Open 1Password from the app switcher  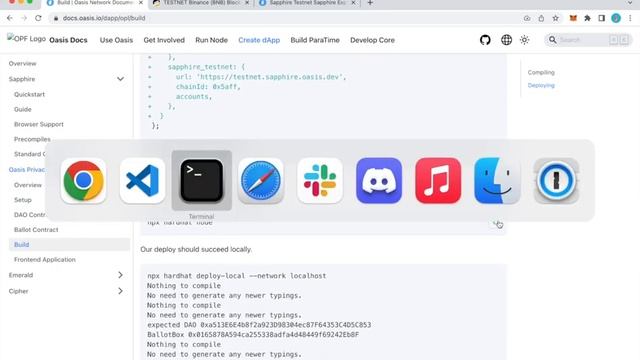556,181
